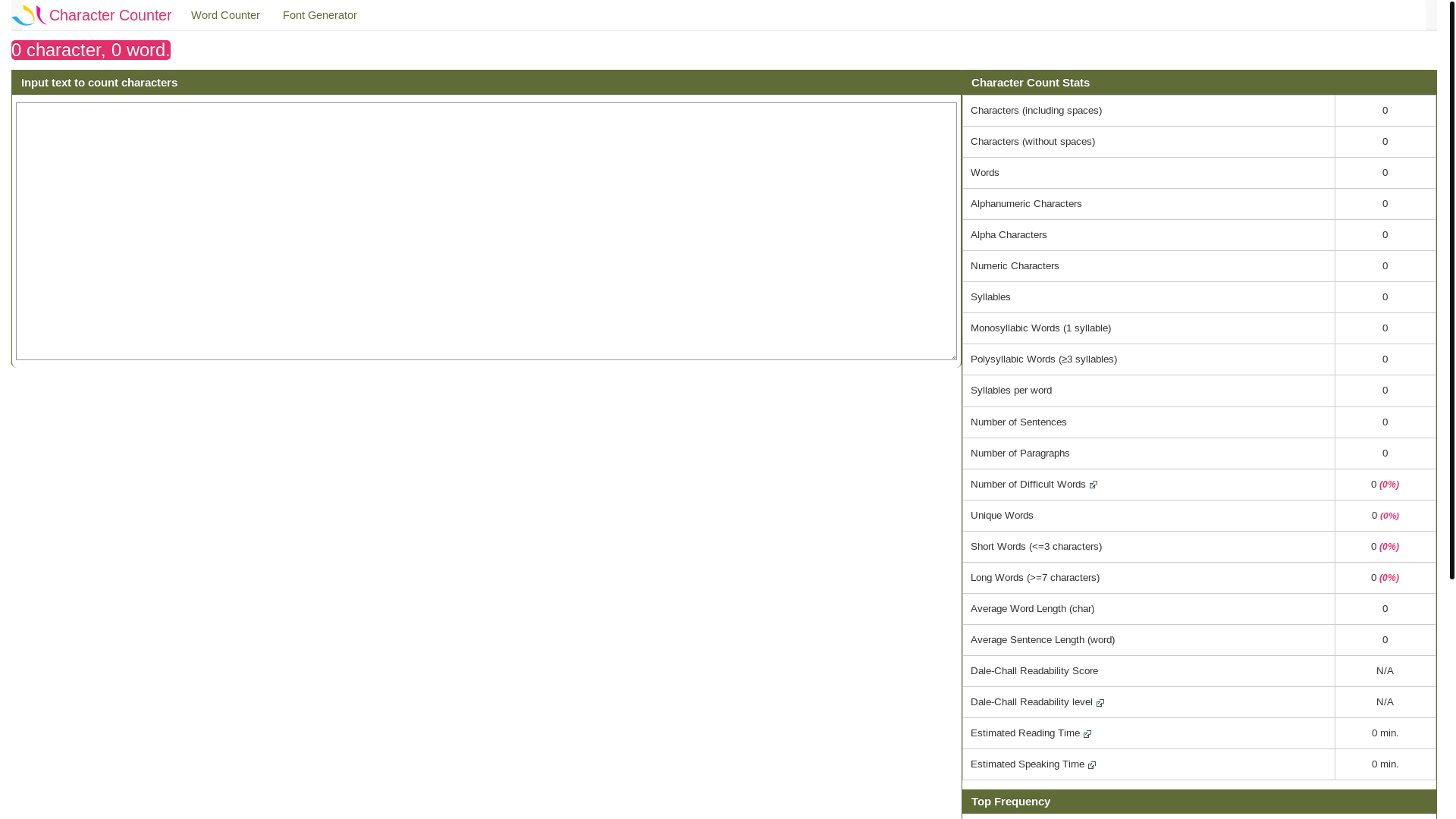Select 'Alphanumeric Characters' row label
The height and width of the screenshot is (819, 1456).
tap(1026, 204)
